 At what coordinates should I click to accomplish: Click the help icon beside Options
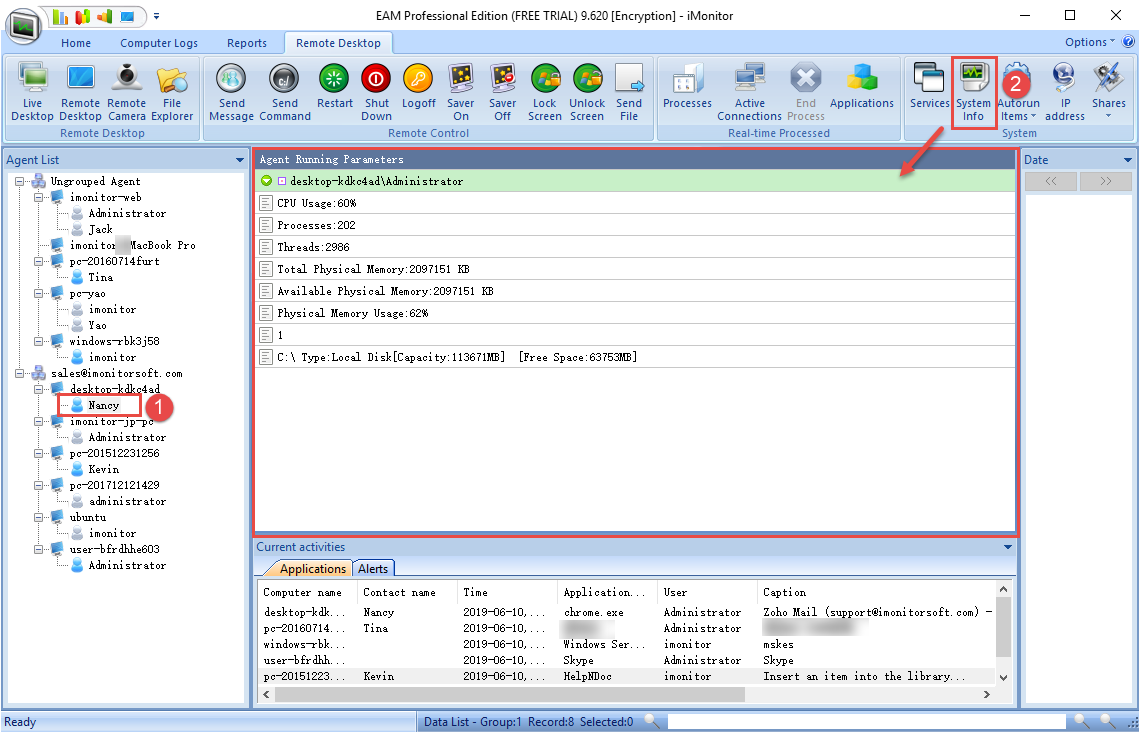tap(1128, 42)
